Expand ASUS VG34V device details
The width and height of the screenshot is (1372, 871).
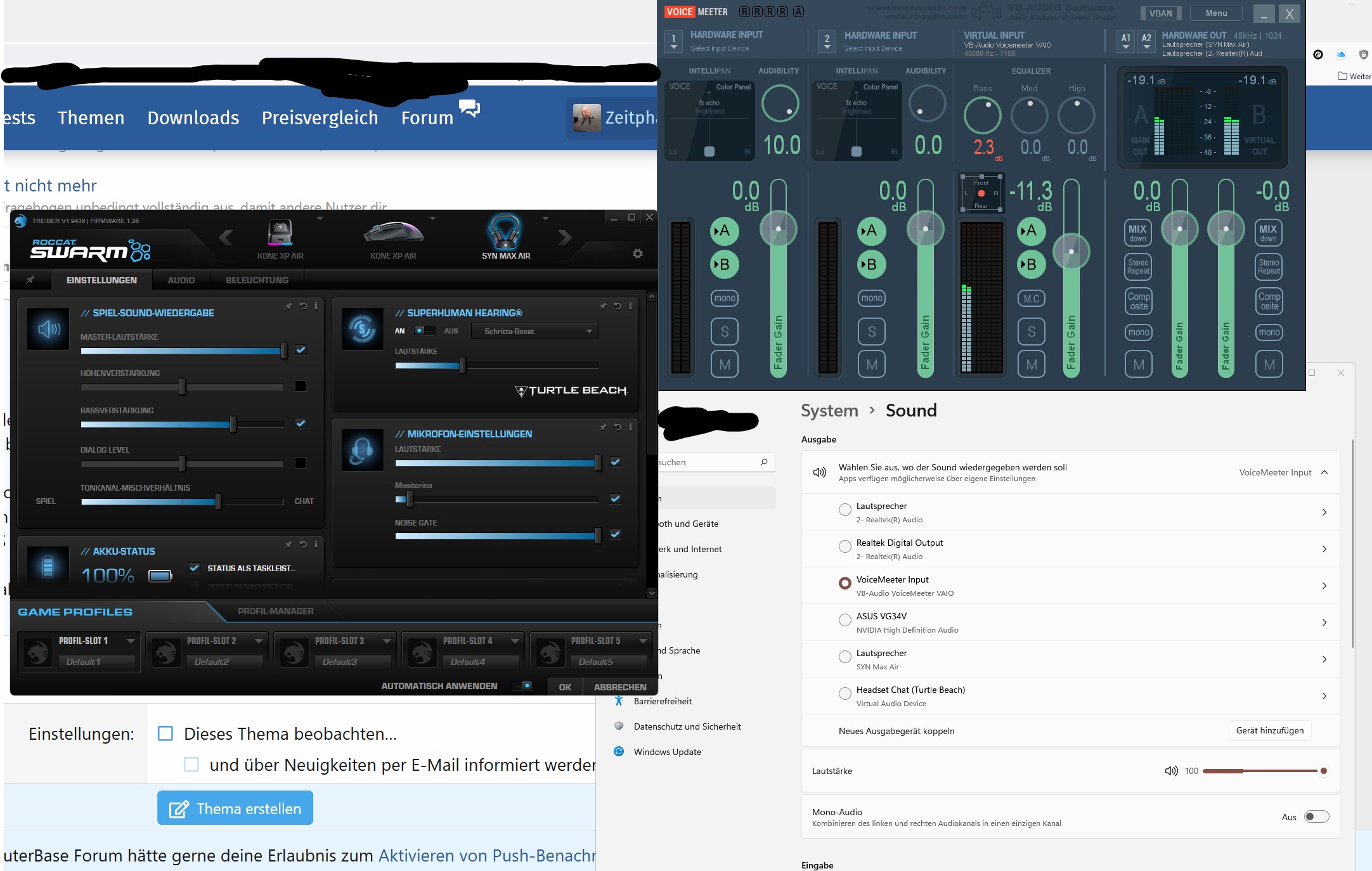tap(1324, 623)
